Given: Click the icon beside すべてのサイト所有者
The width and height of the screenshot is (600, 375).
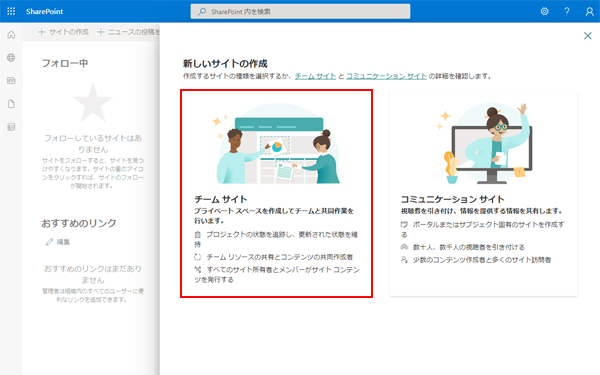Looking at the screenshot, I should pyautogui.click(x=197, y=269).
